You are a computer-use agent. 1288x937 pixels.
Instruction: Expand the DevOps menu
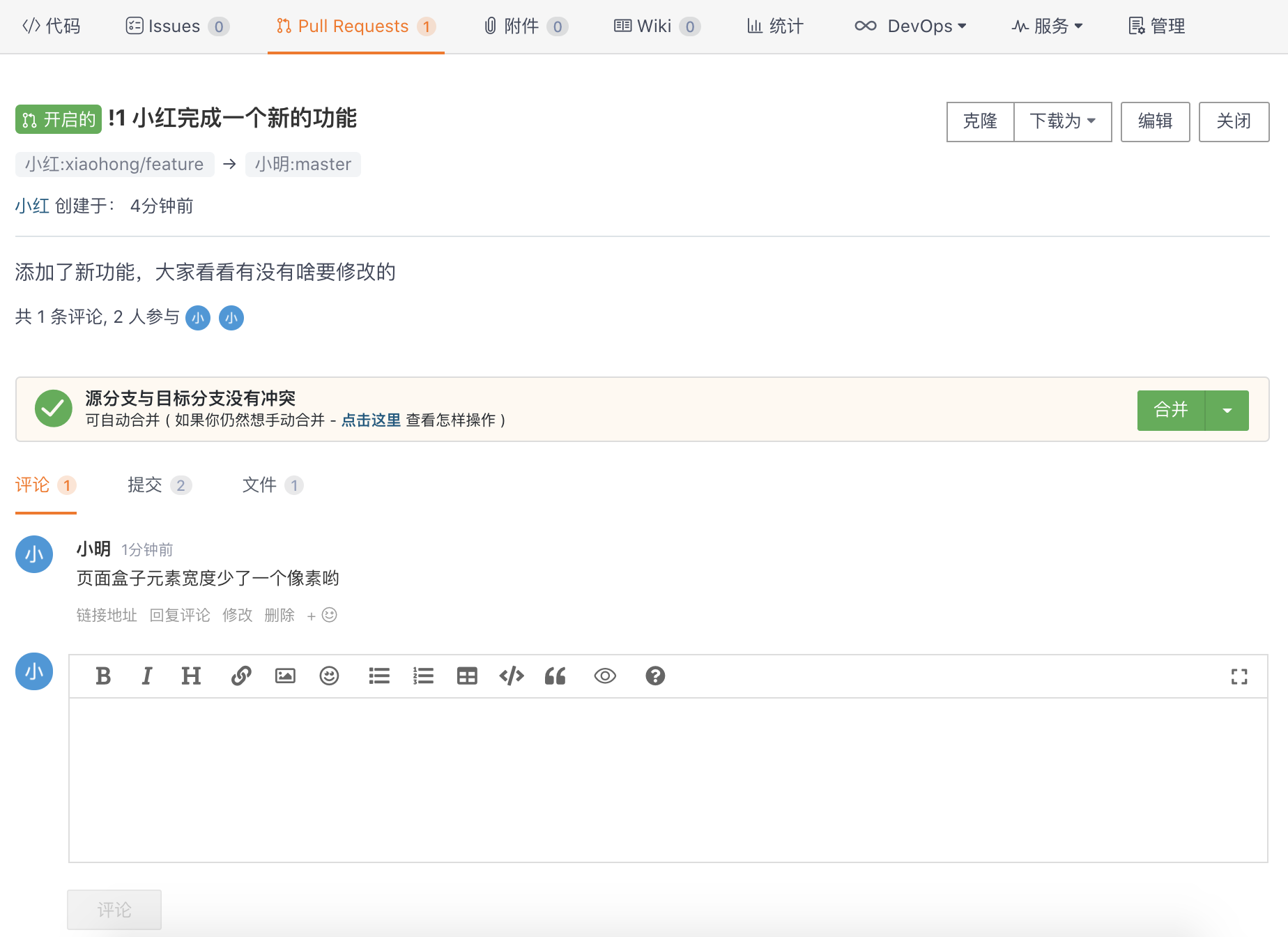(x=911, y=26)
